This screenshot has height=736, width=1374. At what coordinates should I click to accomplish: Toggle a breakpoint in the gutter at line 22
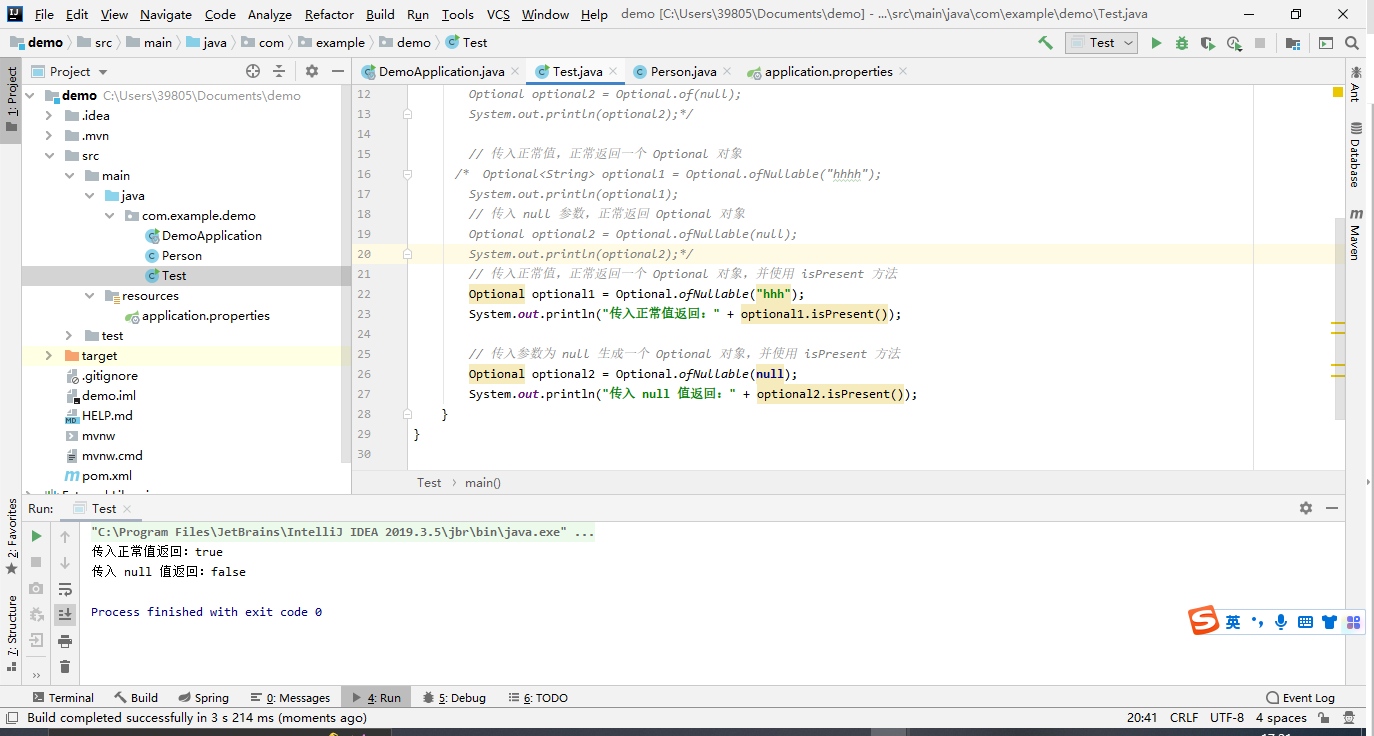tap(394, 293)
